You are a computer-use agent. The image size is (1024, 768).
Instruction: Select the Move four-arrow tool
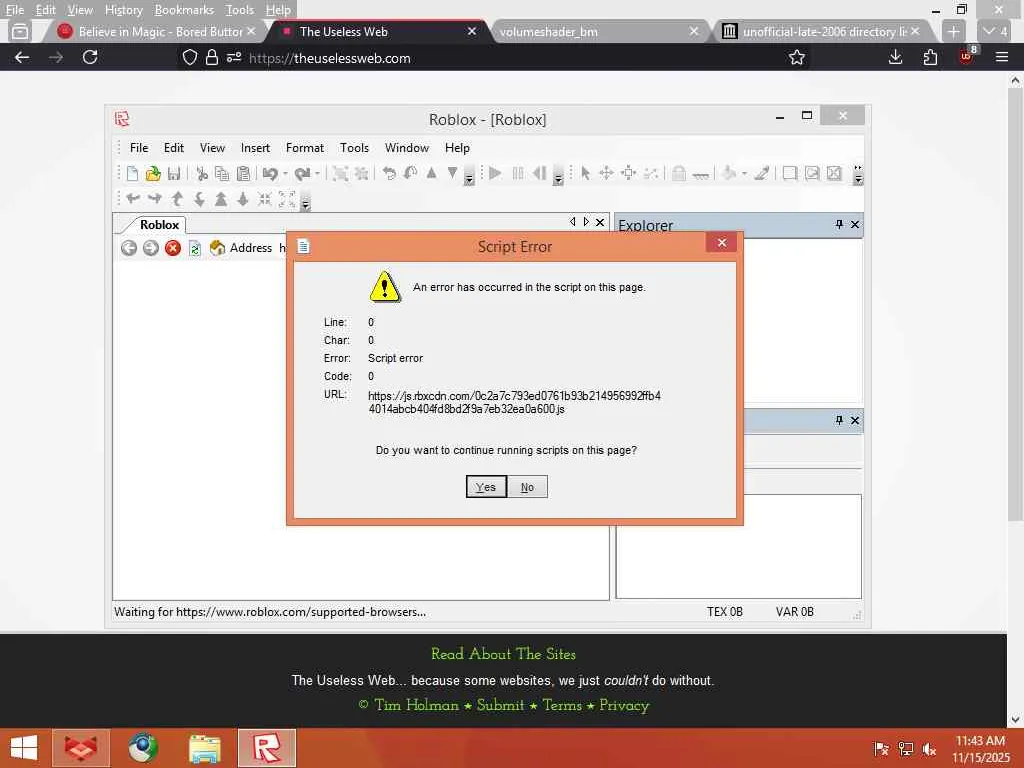[x=606, y=173]
